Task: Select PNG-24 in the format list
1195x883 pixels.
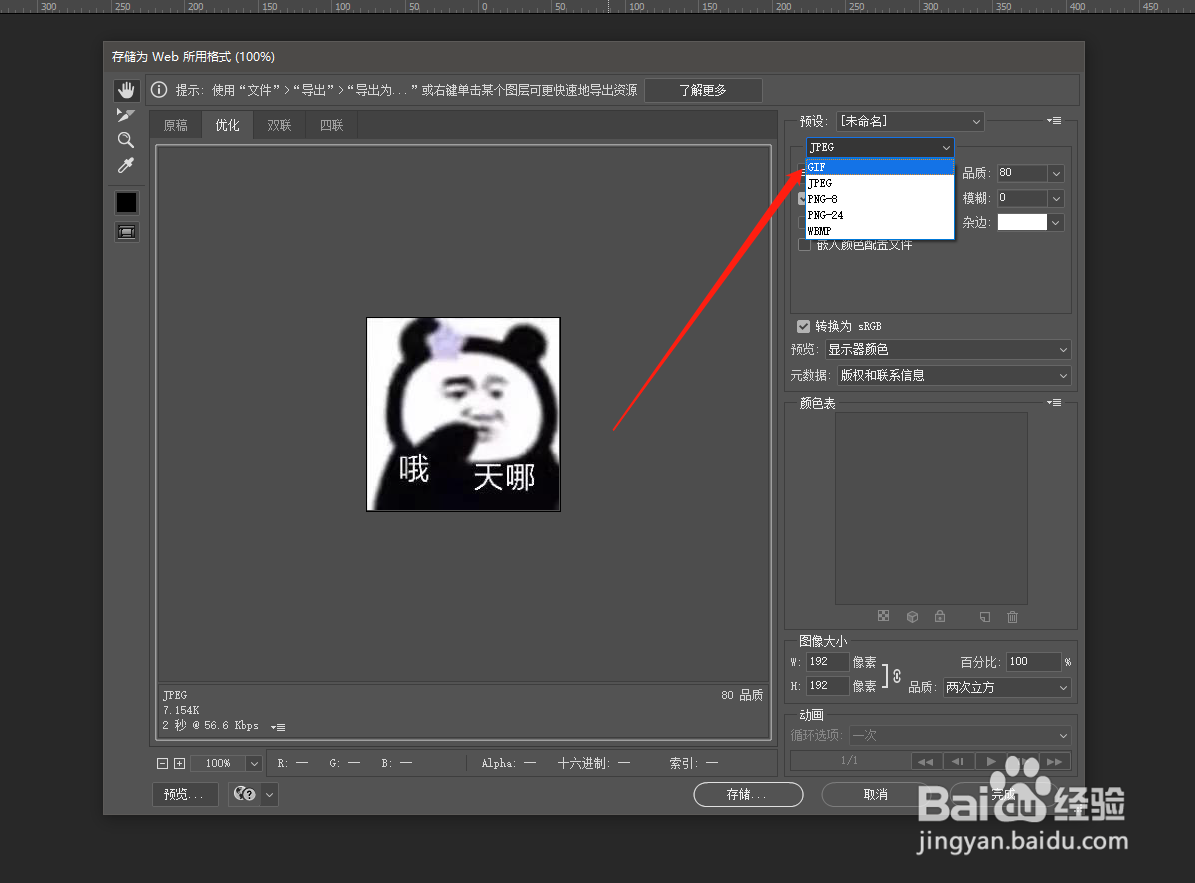Action: click(x=880, y=215)
